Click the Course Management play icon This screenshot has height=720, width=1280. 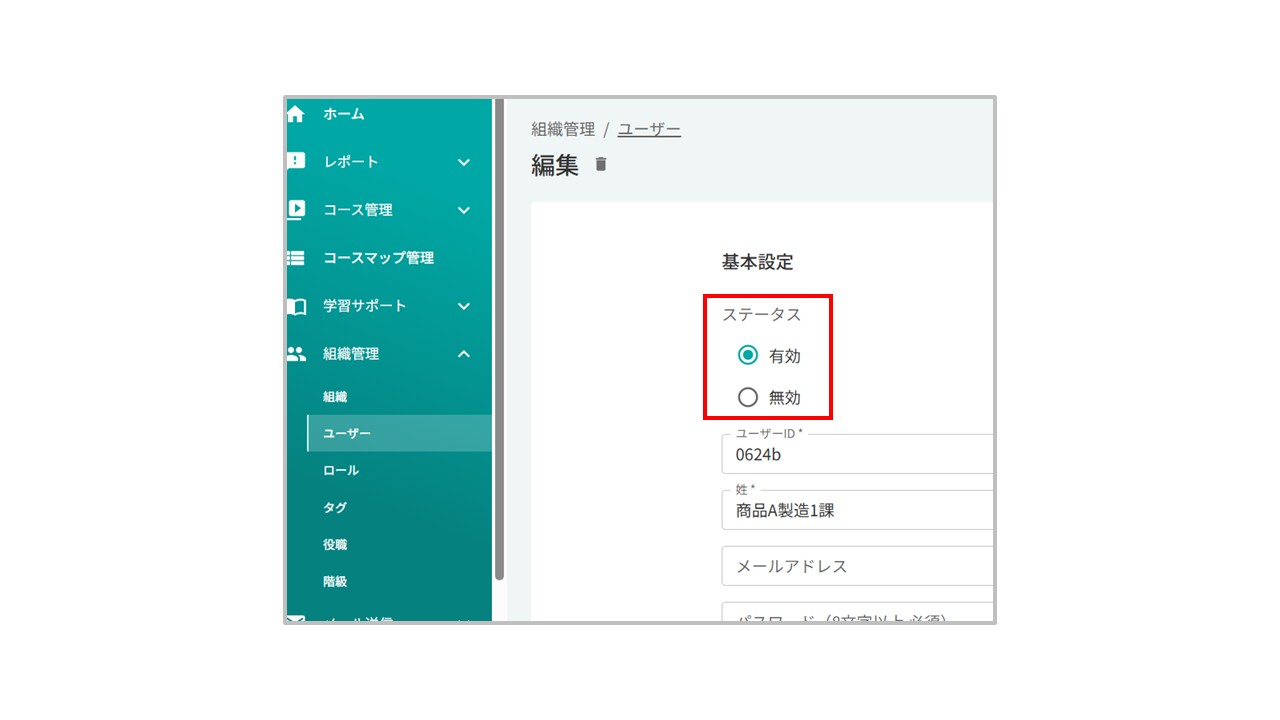pyautogui.click(x=296, y=209)
